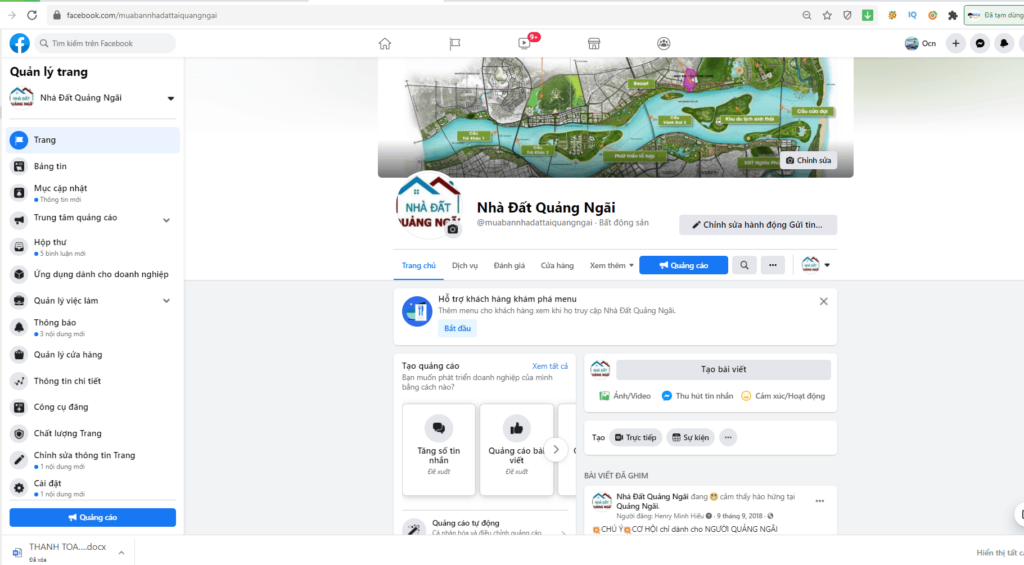Choose Ảnh/Video post option
The image size is (1024, 565).
tap(625, 396)
